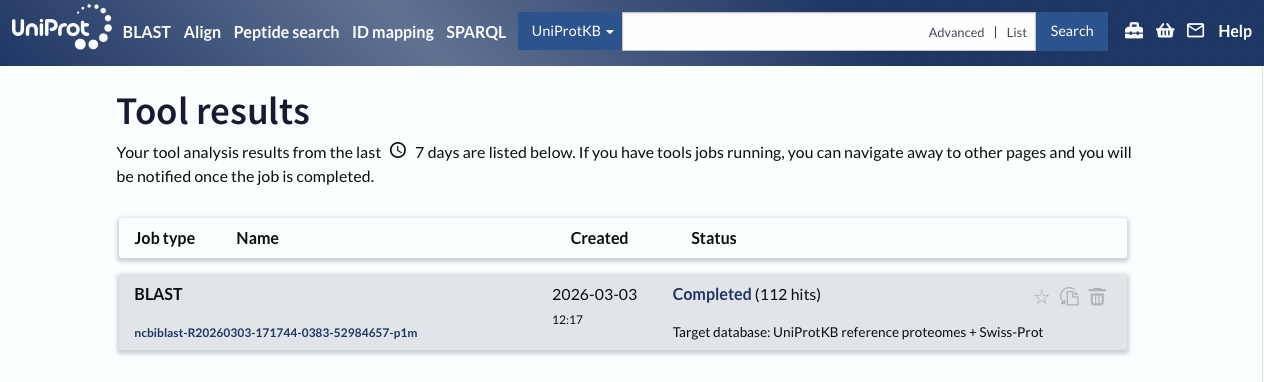Screen dimensions: 1264x382
Task: Open the Align tool menu item
Action: [x=202, y=32]
